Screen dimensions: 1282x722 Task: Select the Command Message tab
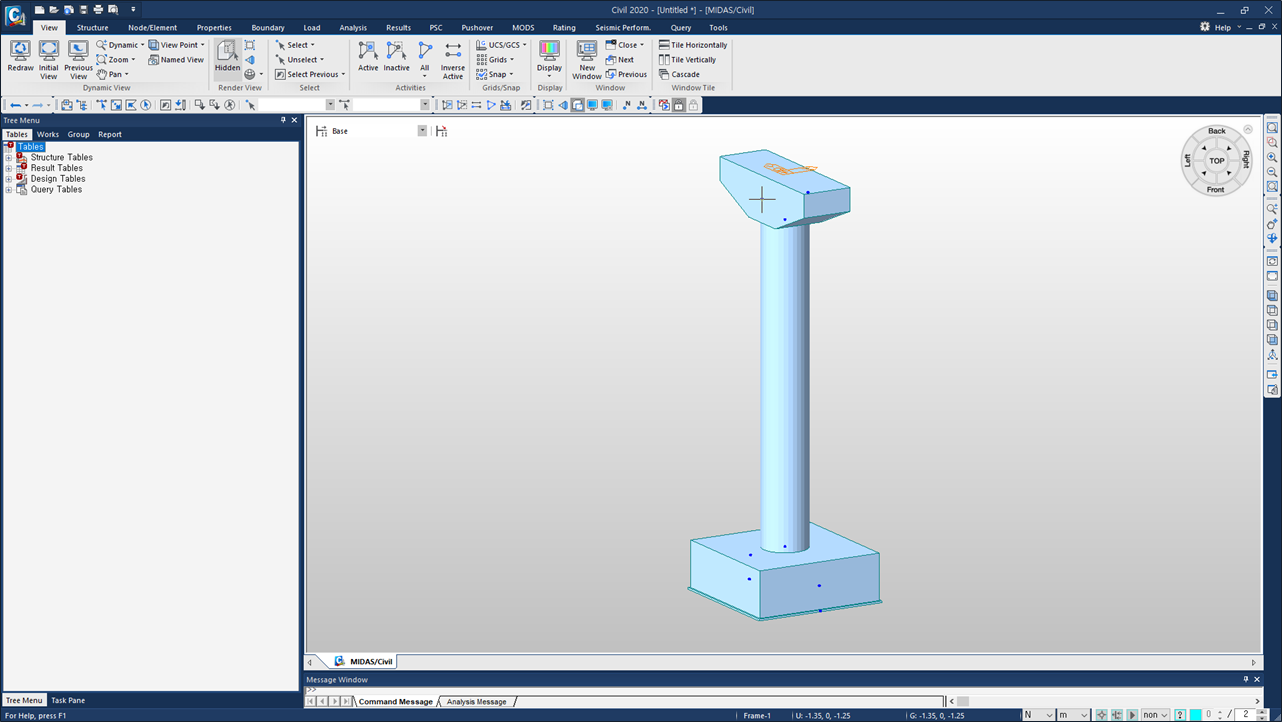(x=396, y=702)
